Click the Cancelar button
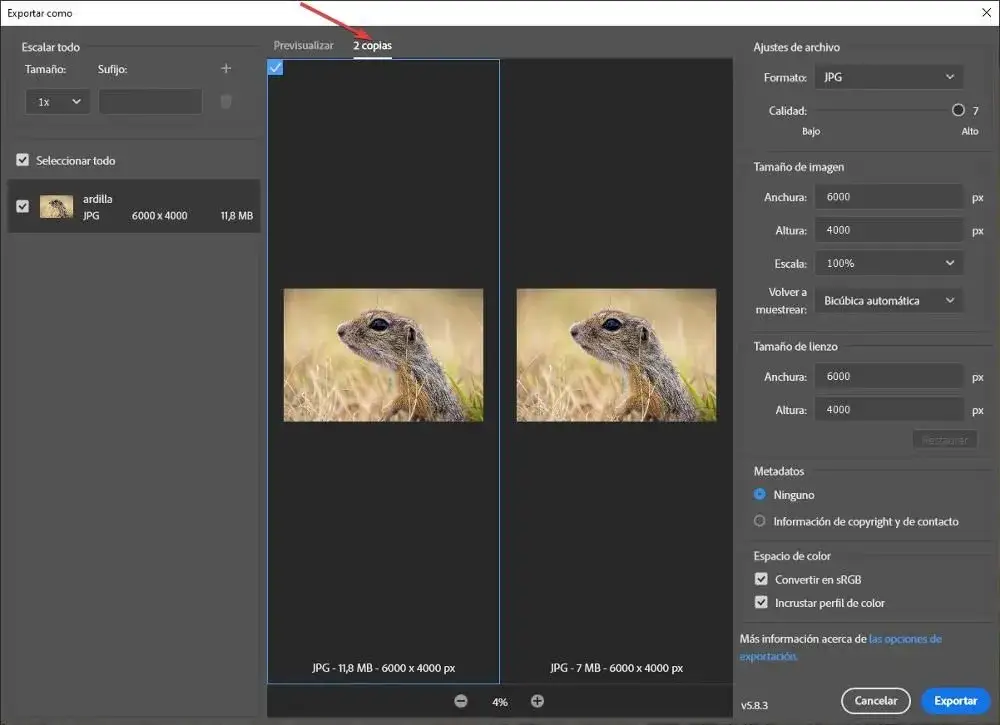This screenshot has height=725, width=1000. click(x=876, y=701)
